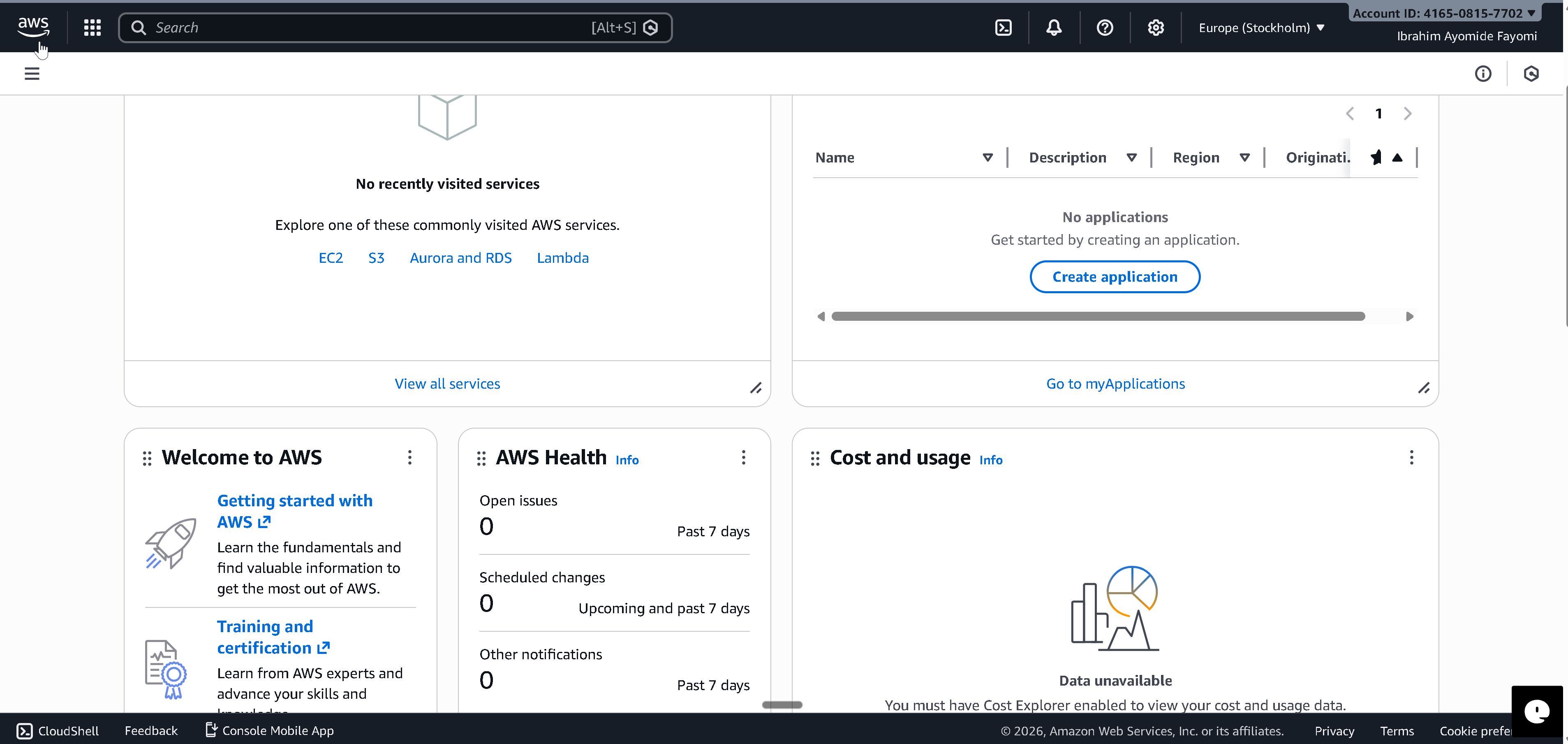
Task: Open Welcome to AWS widget options menu
Action: pos(409,457)
